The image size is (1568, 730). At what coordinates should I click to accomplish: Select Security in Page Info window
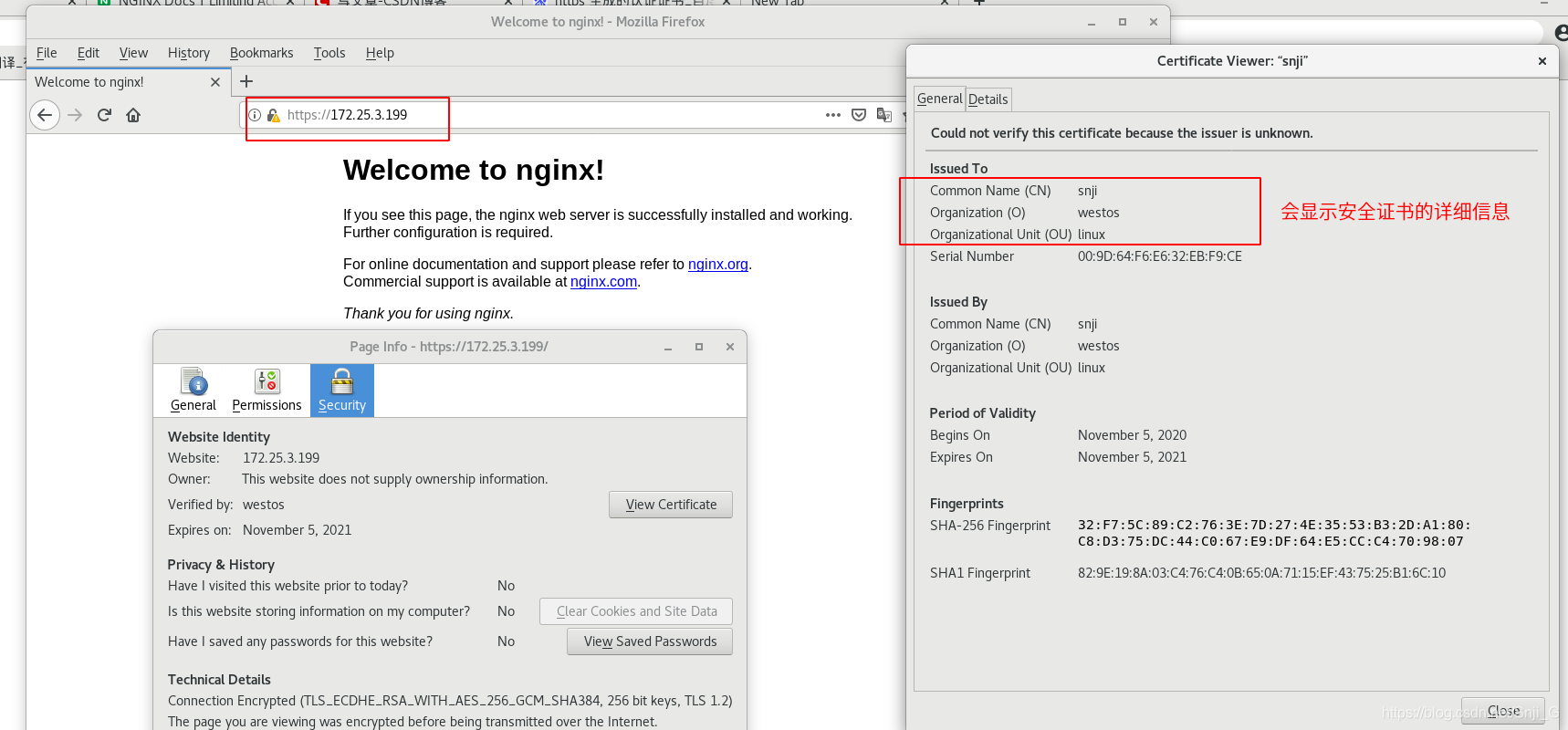point(342,391)
